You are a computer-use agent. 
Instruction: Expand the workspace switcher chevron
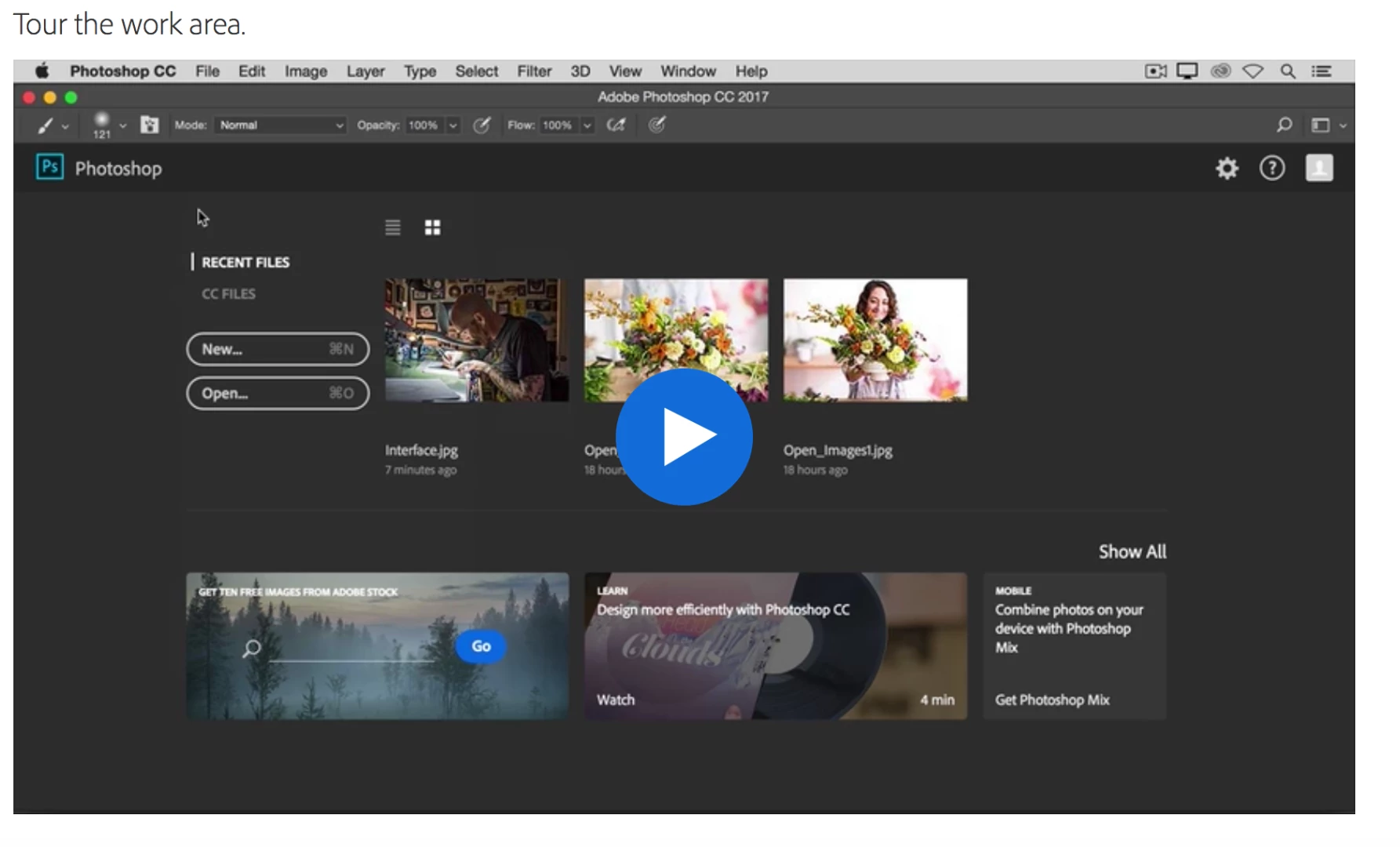tap(1343, 126)
